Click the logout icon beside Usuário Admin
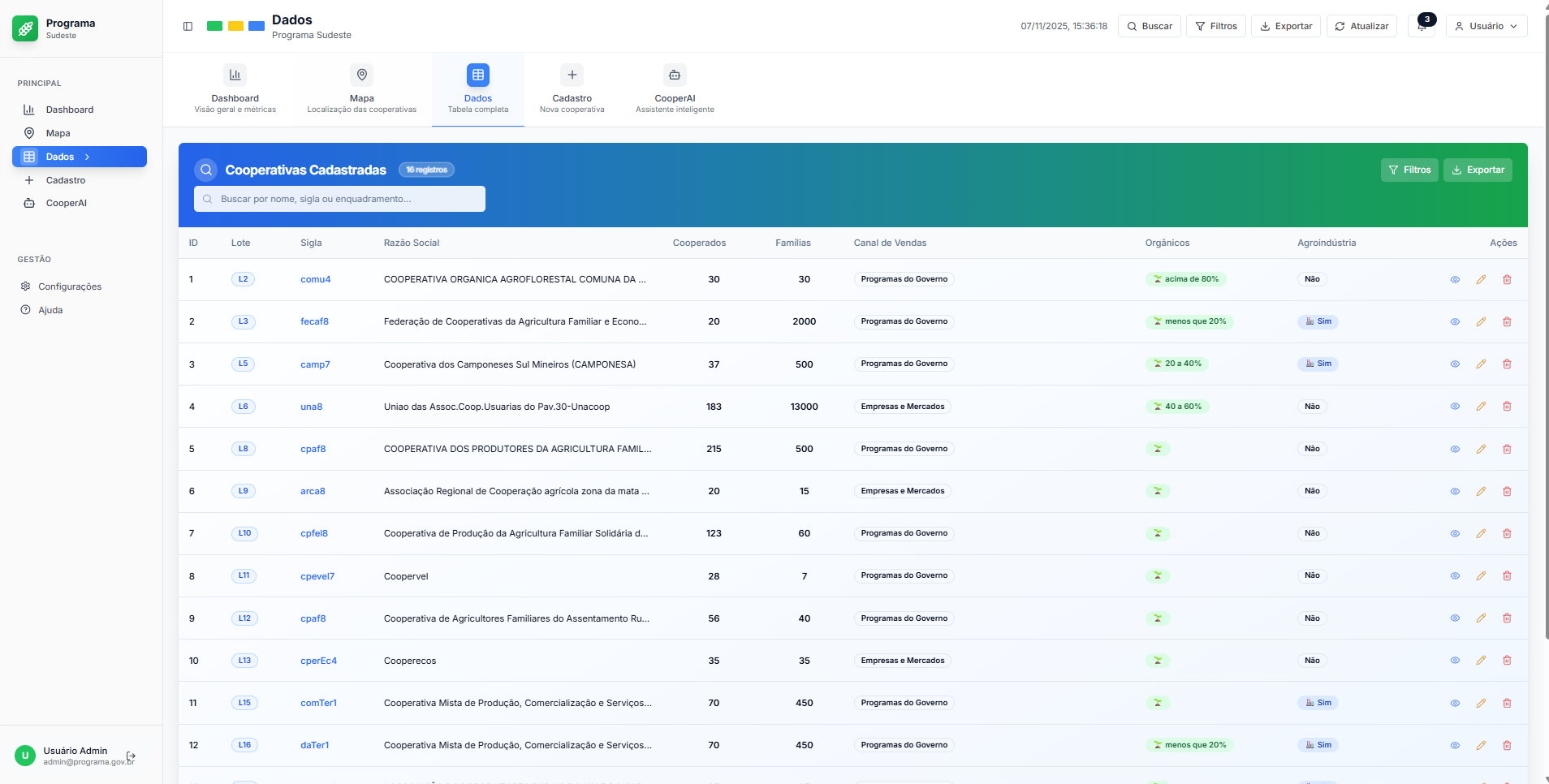The height and width of the screenshot is (784, 1549). 132,756
